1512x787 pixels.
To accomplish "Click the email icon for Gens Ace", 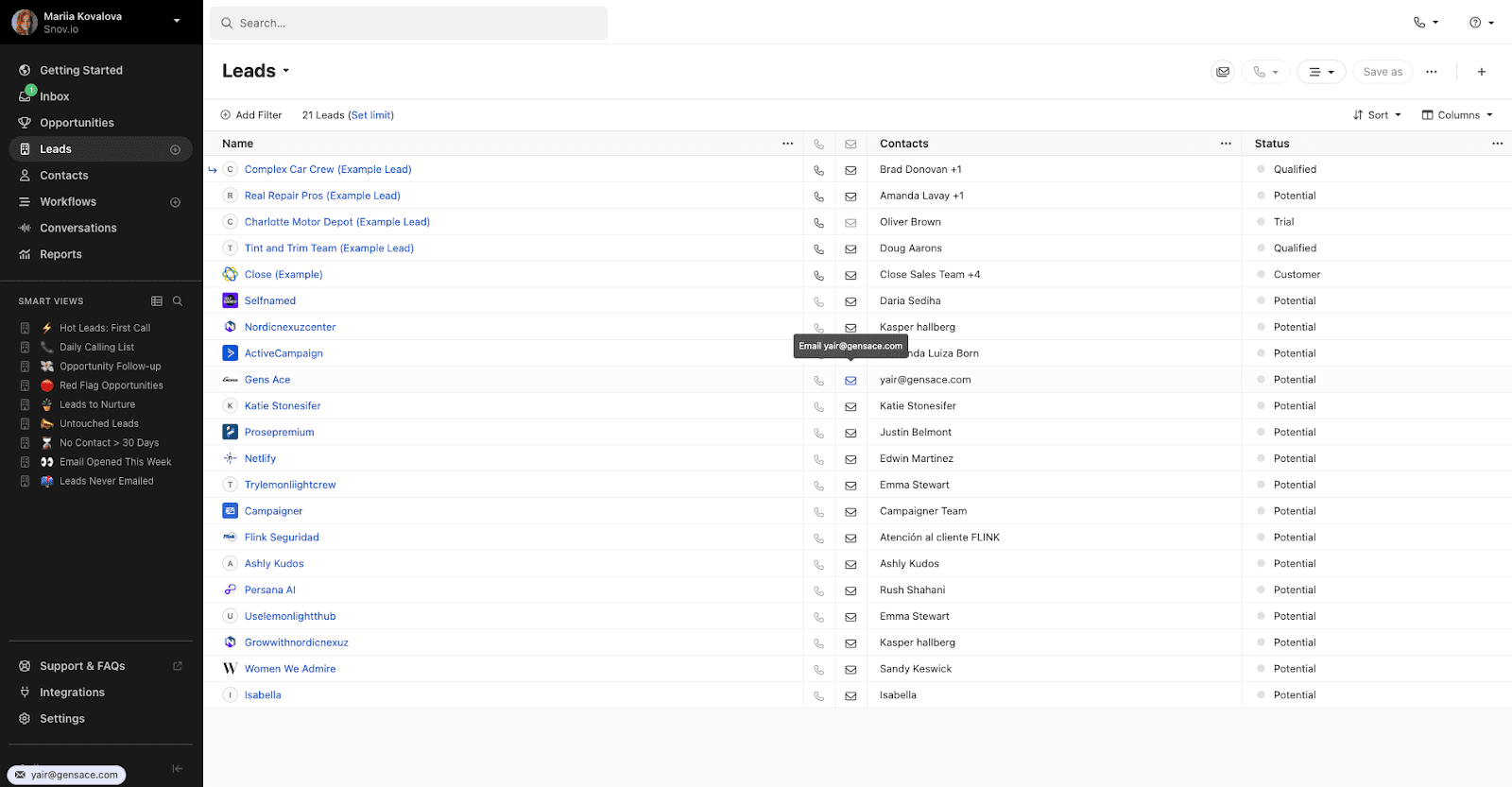I will 850,381.
